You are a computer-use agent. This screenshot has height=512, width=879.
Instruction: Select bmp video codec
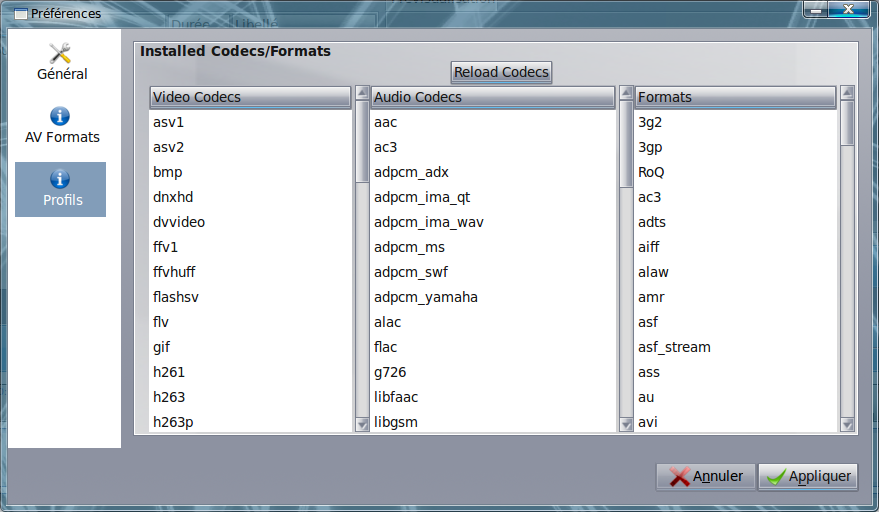coord(250,172)
